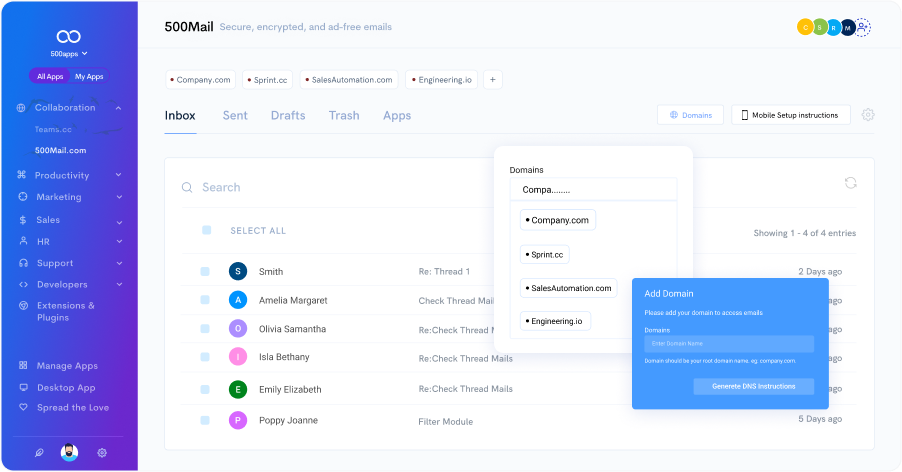Open Mobile Setup instructions

[791, 115]
